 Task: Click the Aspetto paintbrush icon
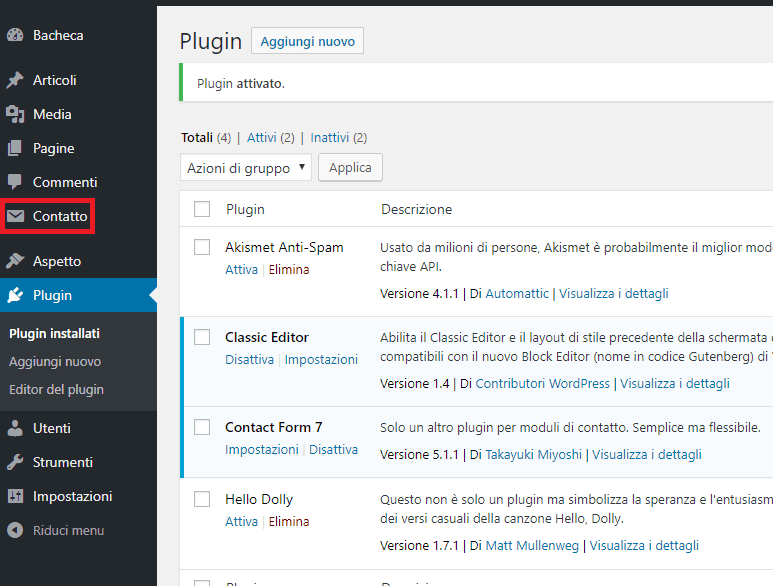point(15,261)
